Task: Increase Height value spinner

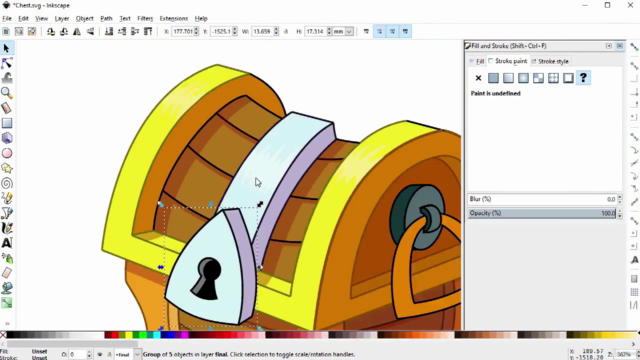Action: [x=329, y=29]
